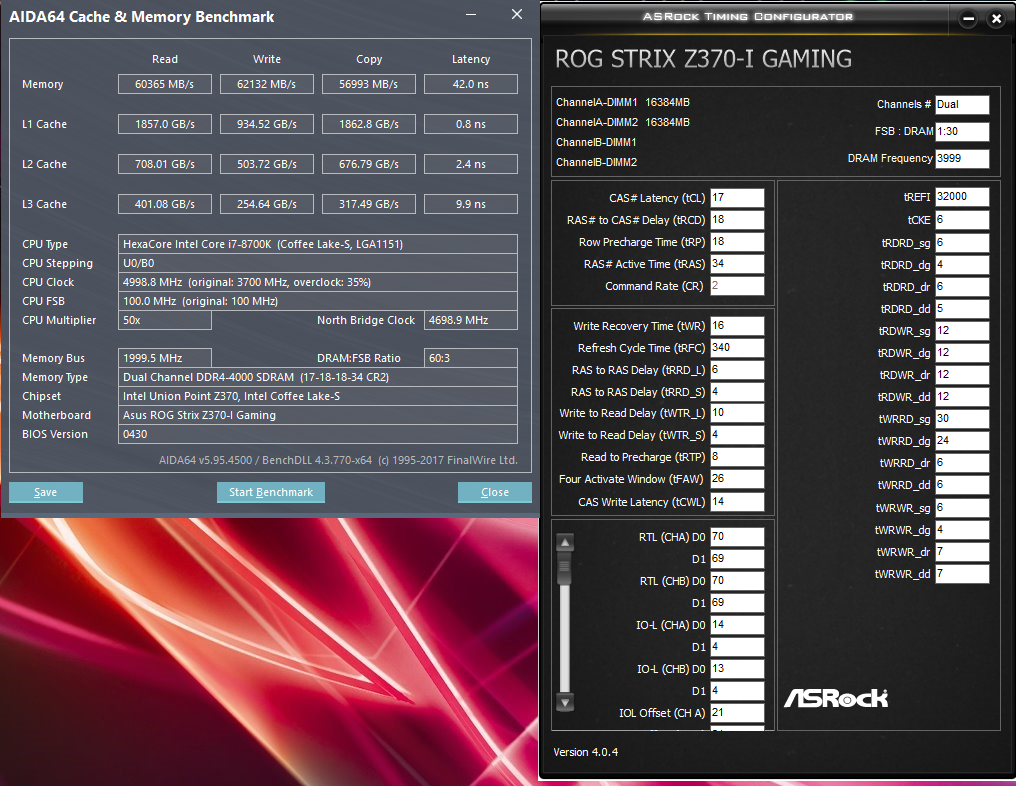Select the tRDWR_sg value field
This screenshot has height=786, width=1016.
click(962, 331)
